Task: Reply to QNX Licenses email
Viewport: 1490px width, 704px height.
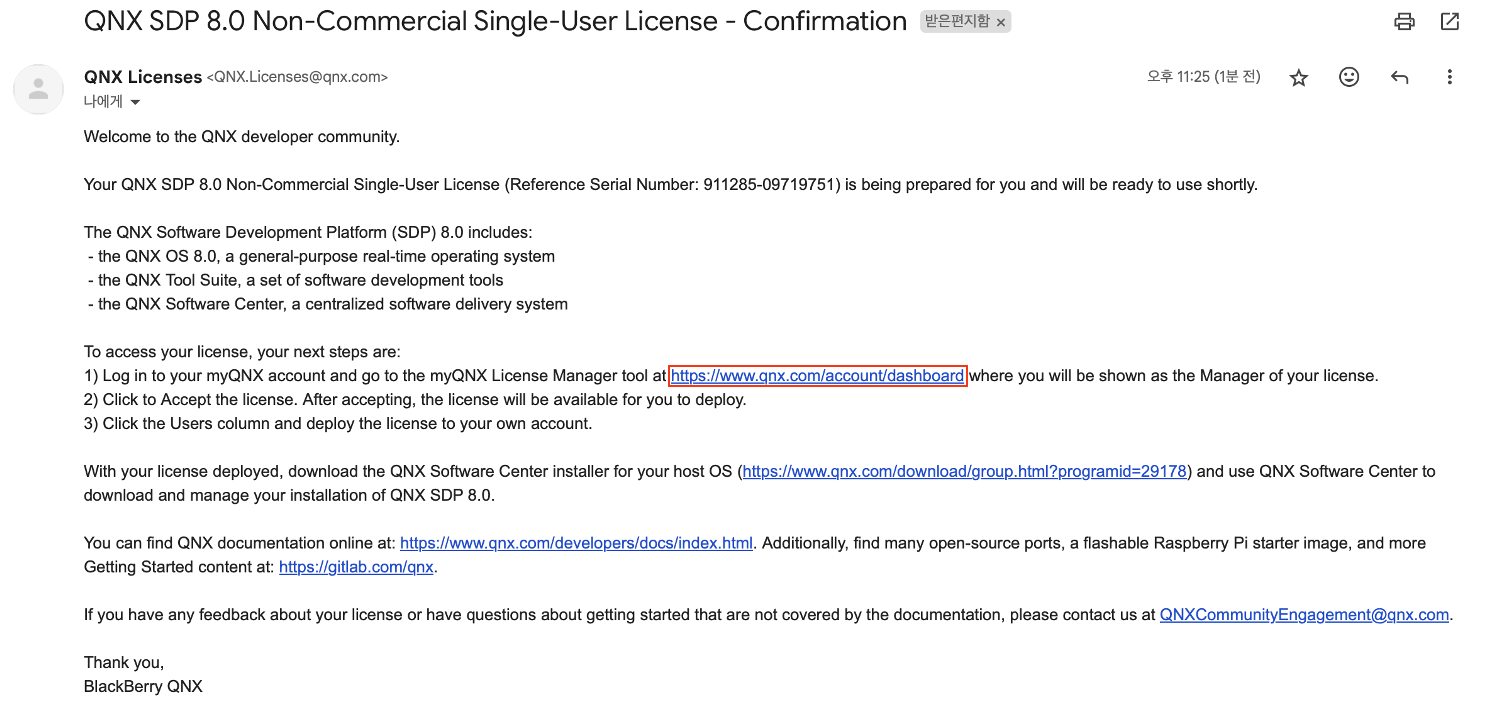Action: pos(1399,77)
